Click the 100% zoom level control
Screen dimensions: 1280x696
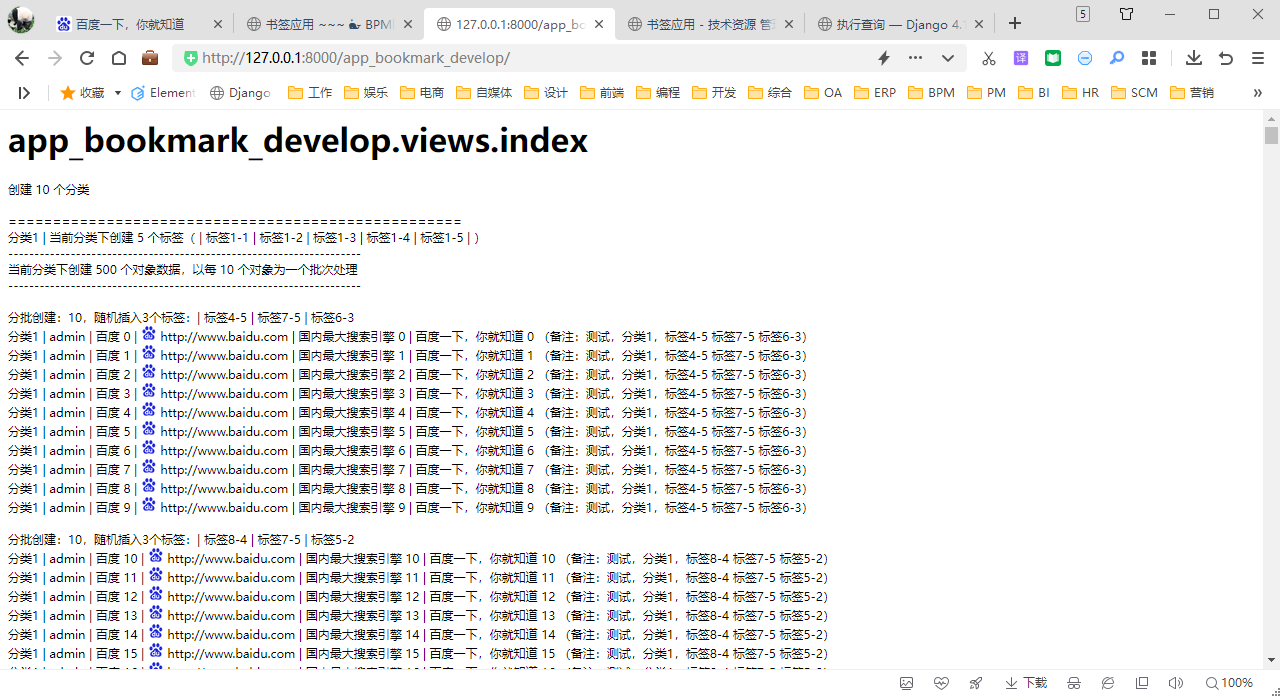[x=1229, y=683]
